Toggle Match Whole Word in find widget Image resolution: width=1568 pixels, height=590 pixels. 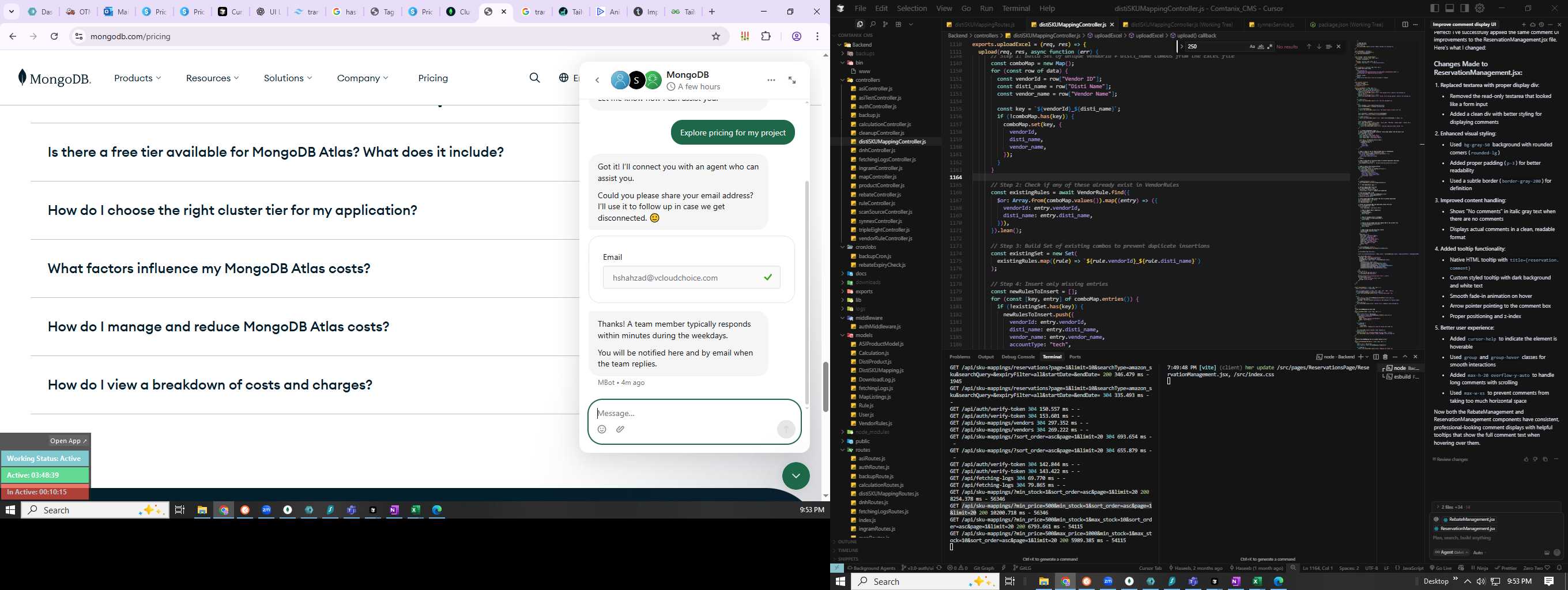click(x=1261, y=47)
